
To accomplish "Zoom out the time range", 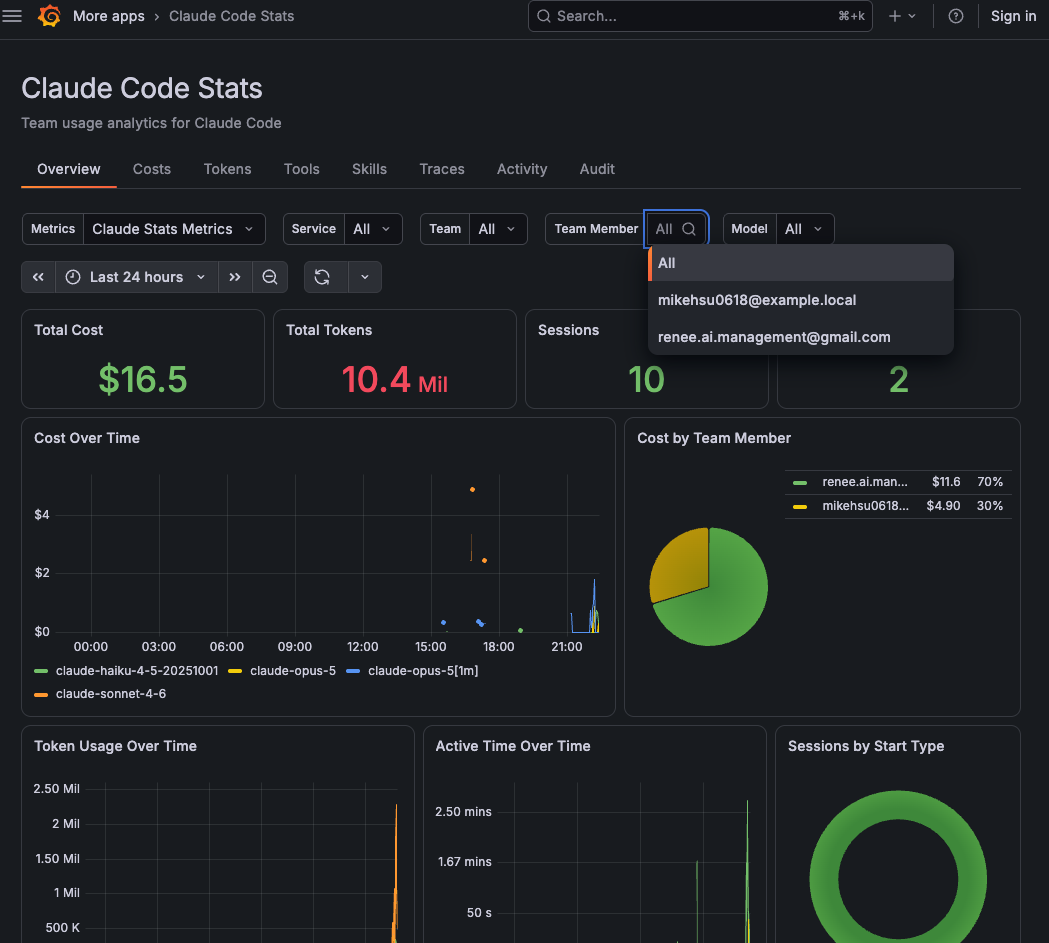I will 270,277.
